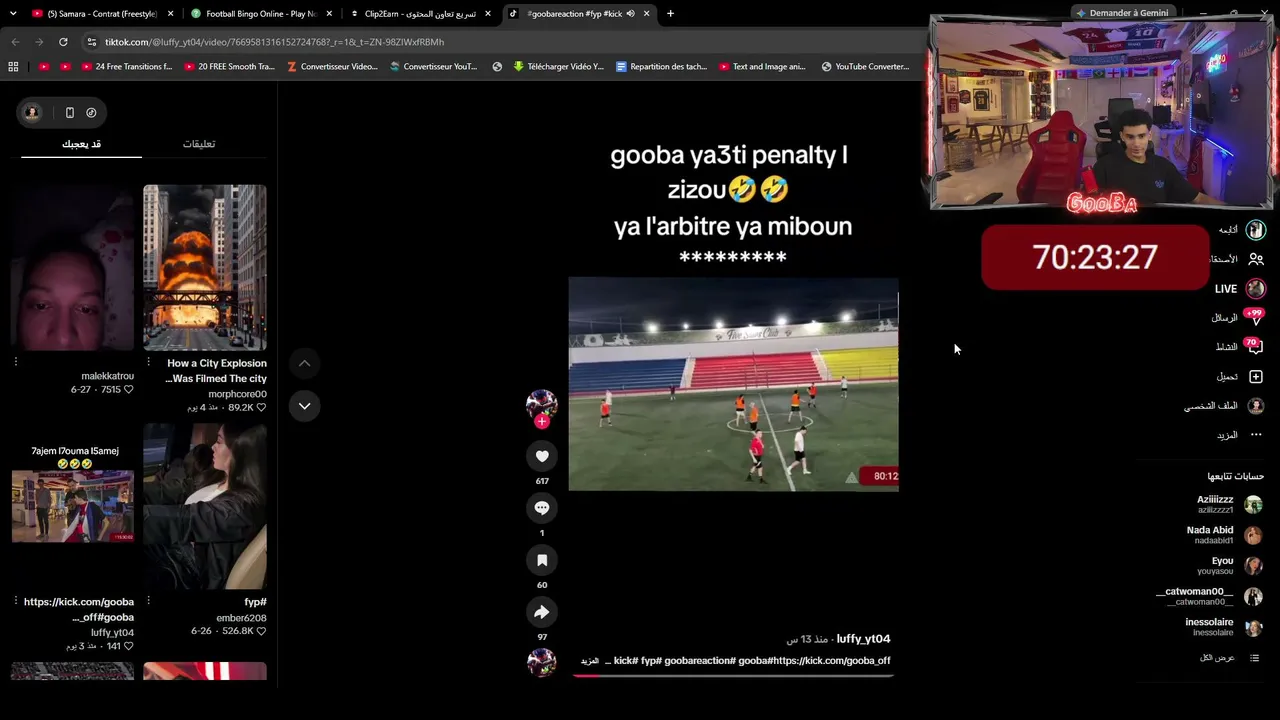This screenshot has height=720, width=1280.
Task: Like the City Explosion video showing 89.2K
Action: coord(262,408)
